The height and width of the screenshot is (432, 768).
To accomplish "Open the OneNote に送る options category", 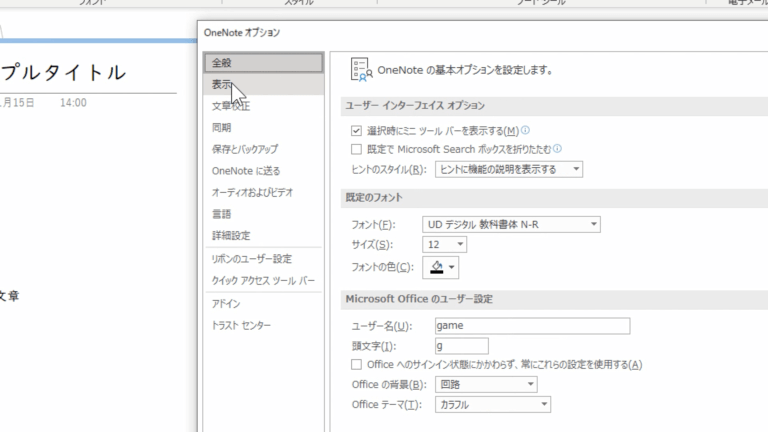I will [x=264, y=170].
